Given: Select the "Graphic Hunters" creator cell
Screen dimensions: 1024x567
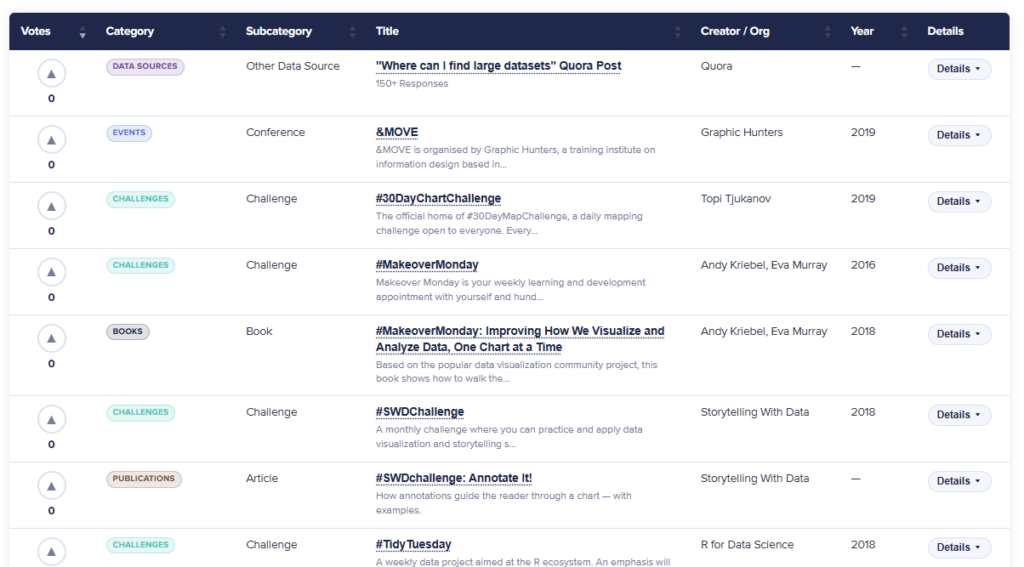Looking at the screenshot, I should [x=741, y=133].
